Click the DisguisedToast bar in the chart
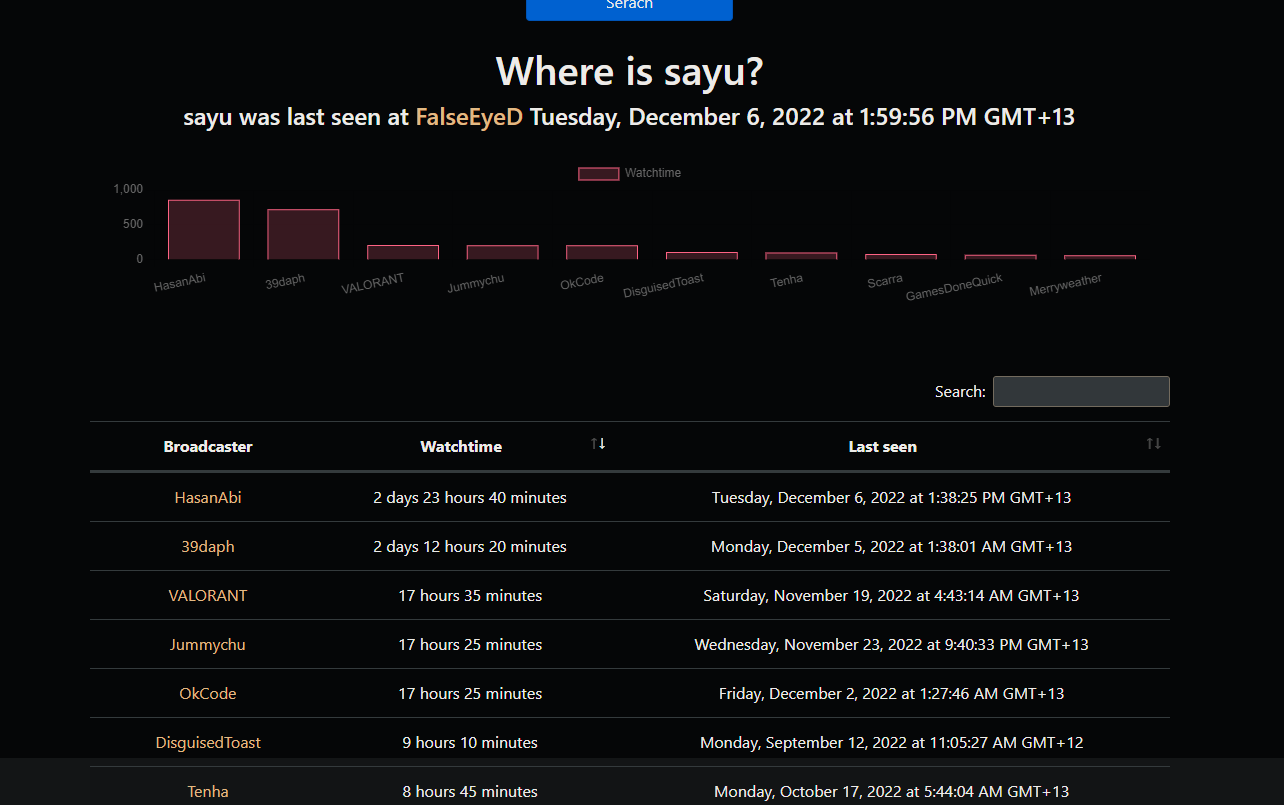 click(702, 256)
